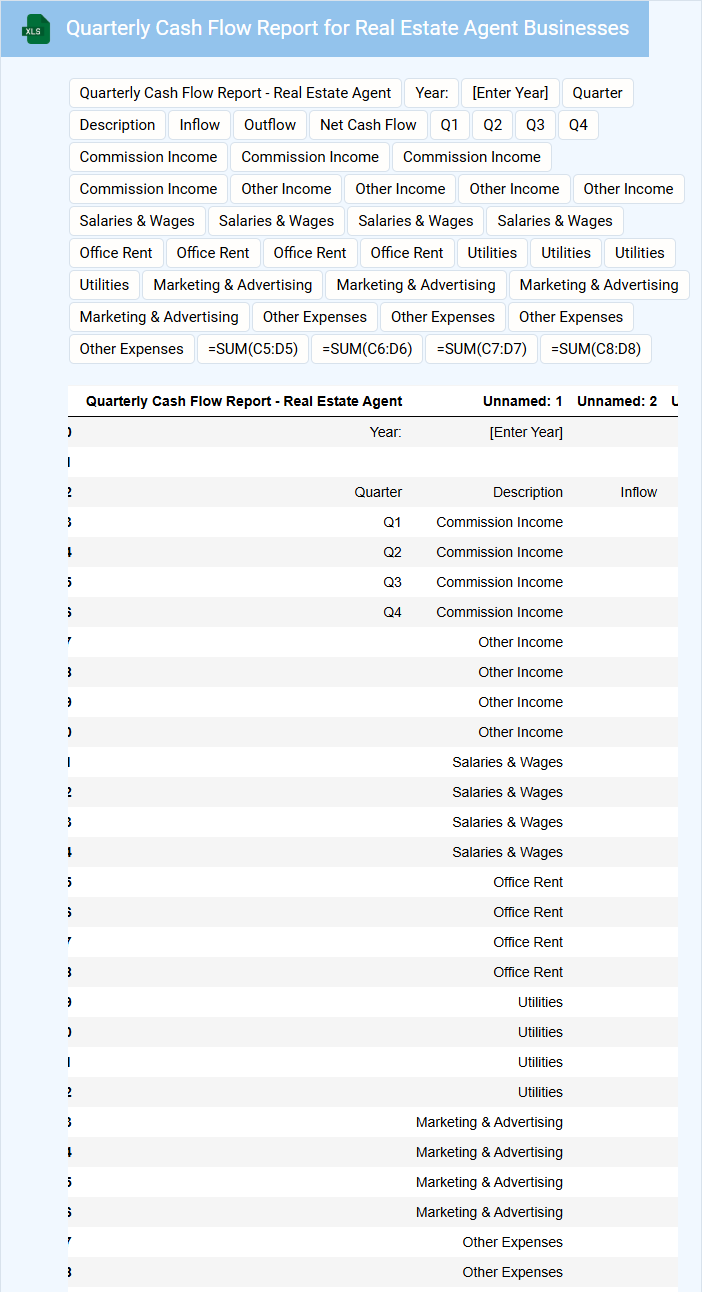Select the 'Year:' tag chip

pos(431,93)
